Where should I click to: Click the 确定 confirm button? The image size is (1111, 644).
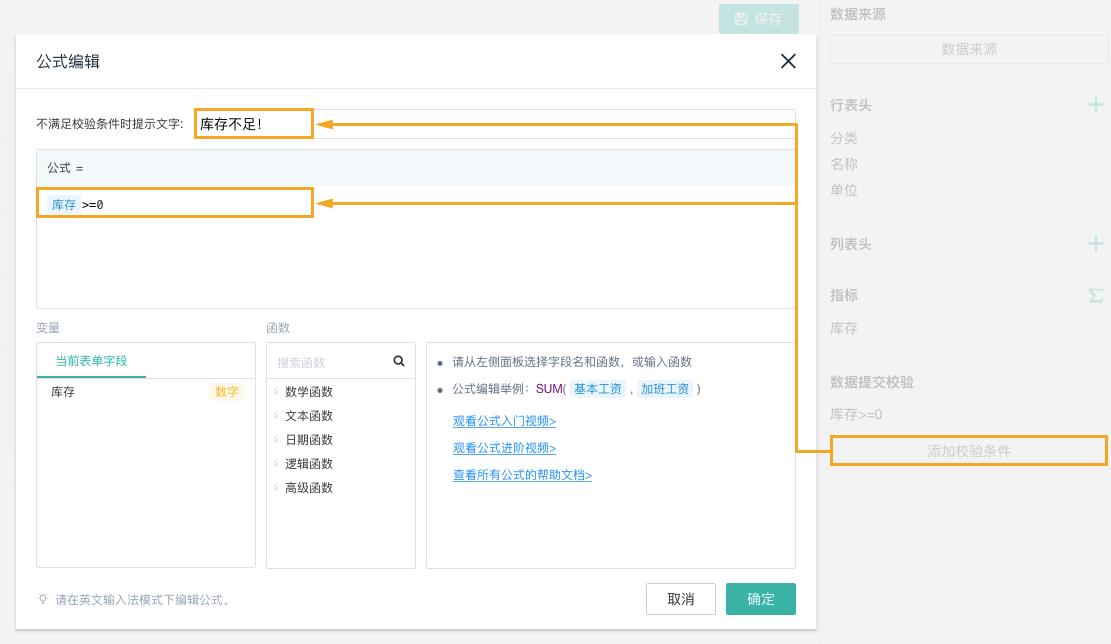(x=760, y=599)
